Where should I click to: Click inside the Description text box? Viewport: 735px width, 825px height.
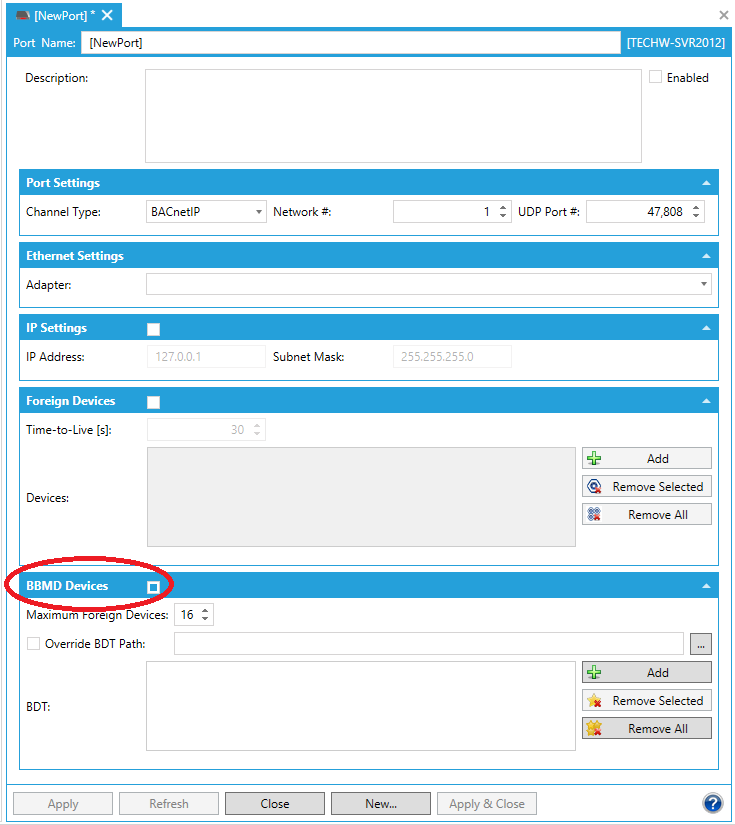point(392,115)
